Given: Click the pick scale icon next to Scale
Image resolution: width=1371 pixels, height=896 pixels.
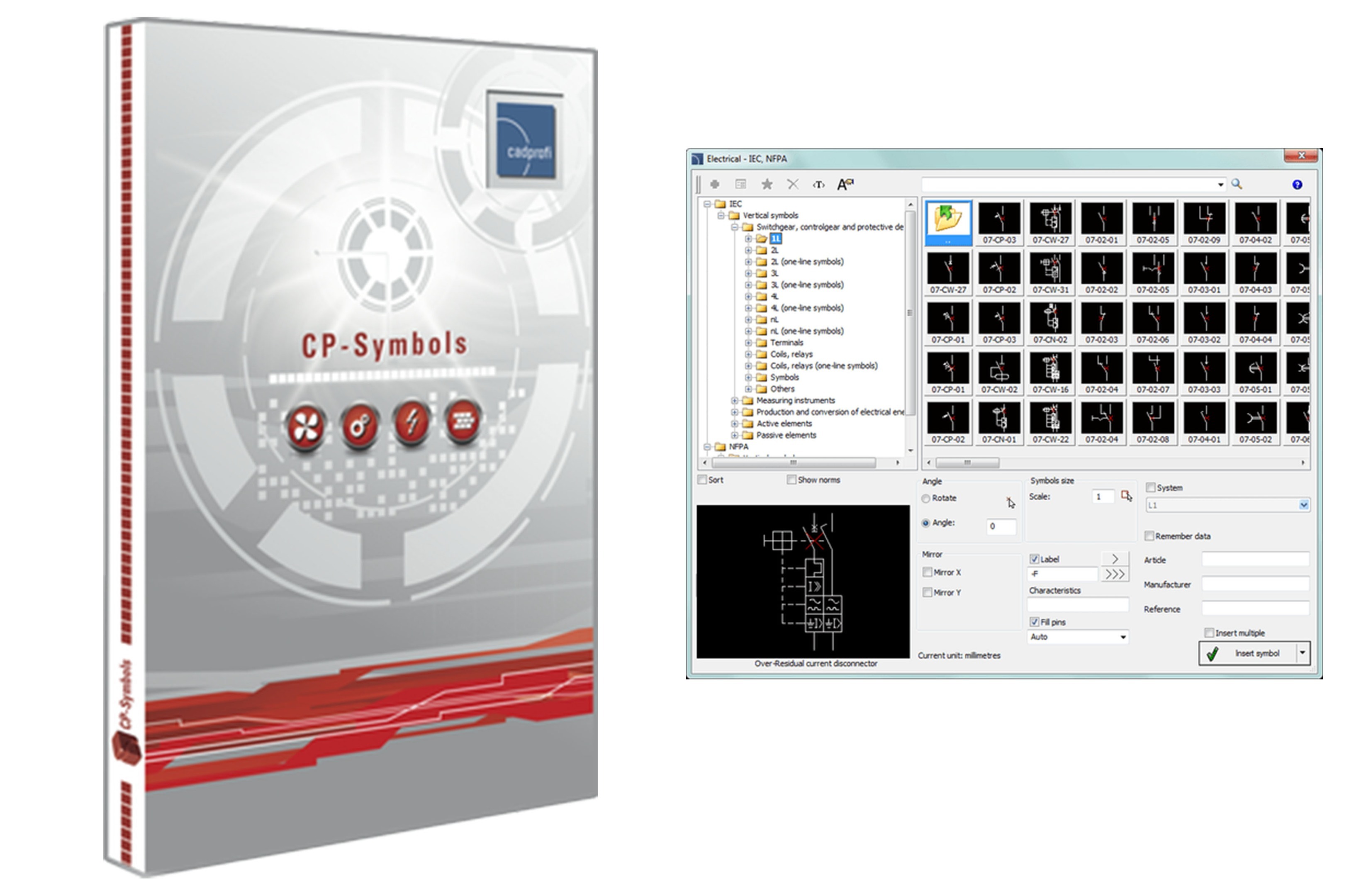Looking at the screenshot, I should coord(1126,496).
